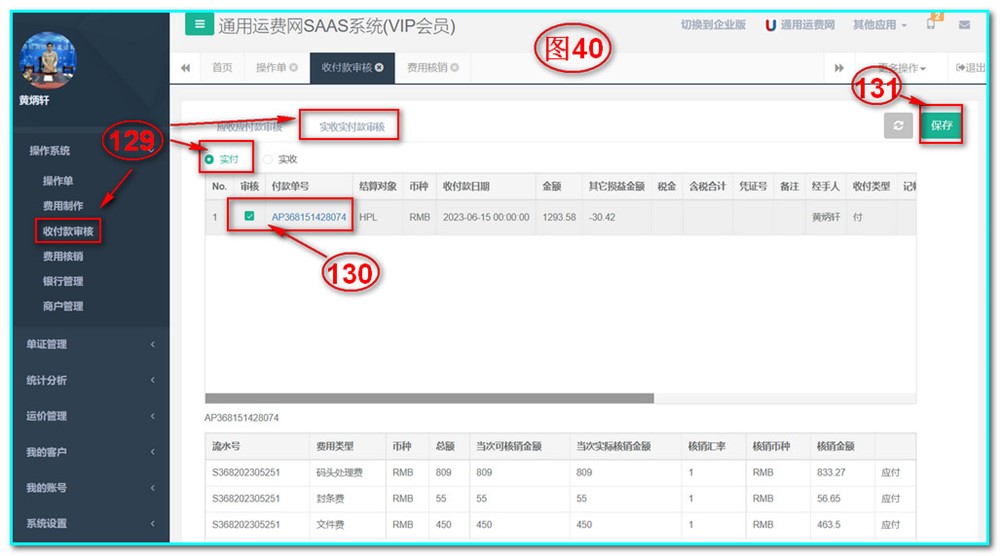Select the 实付 radio button
The image size is (1000, 556).
(209, 159)
